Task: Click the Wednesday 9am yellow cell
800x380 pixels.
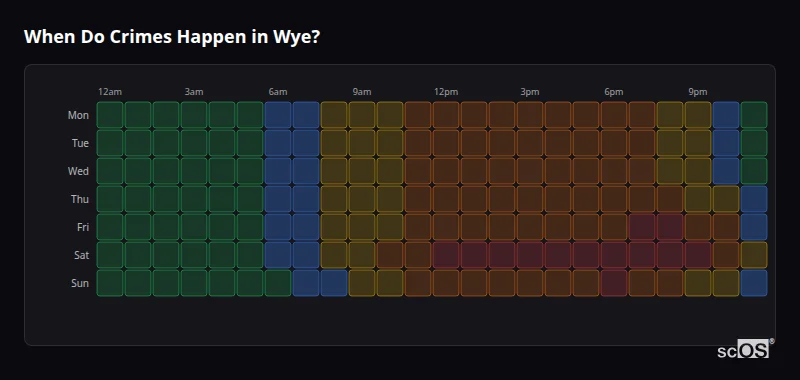Action: [362, 171]
